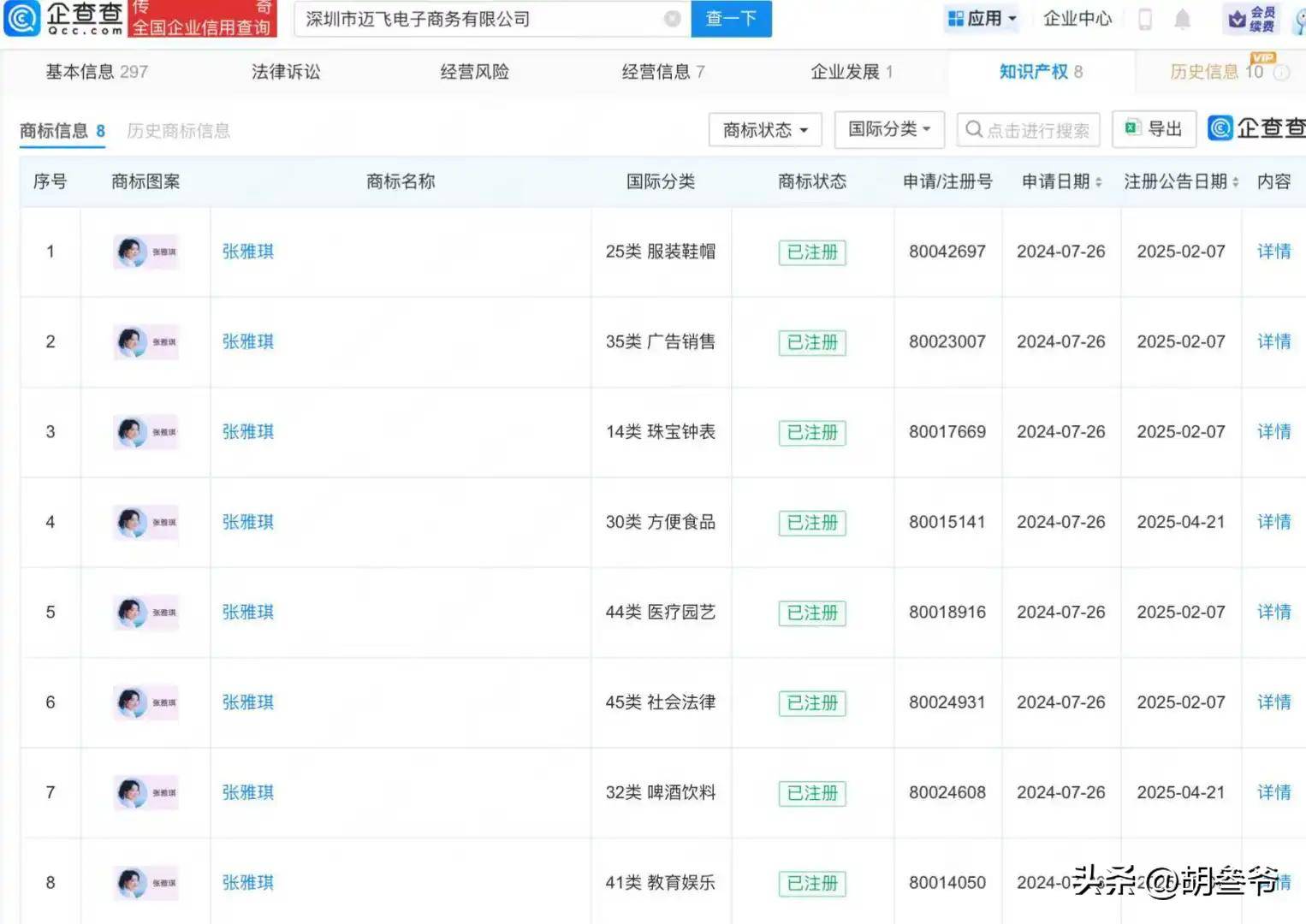Viewport: 1306px width, 924px height.
Task: Open 张雅琪 trademark link for 30类 方便食品
Action: click(x=248, y=522)
